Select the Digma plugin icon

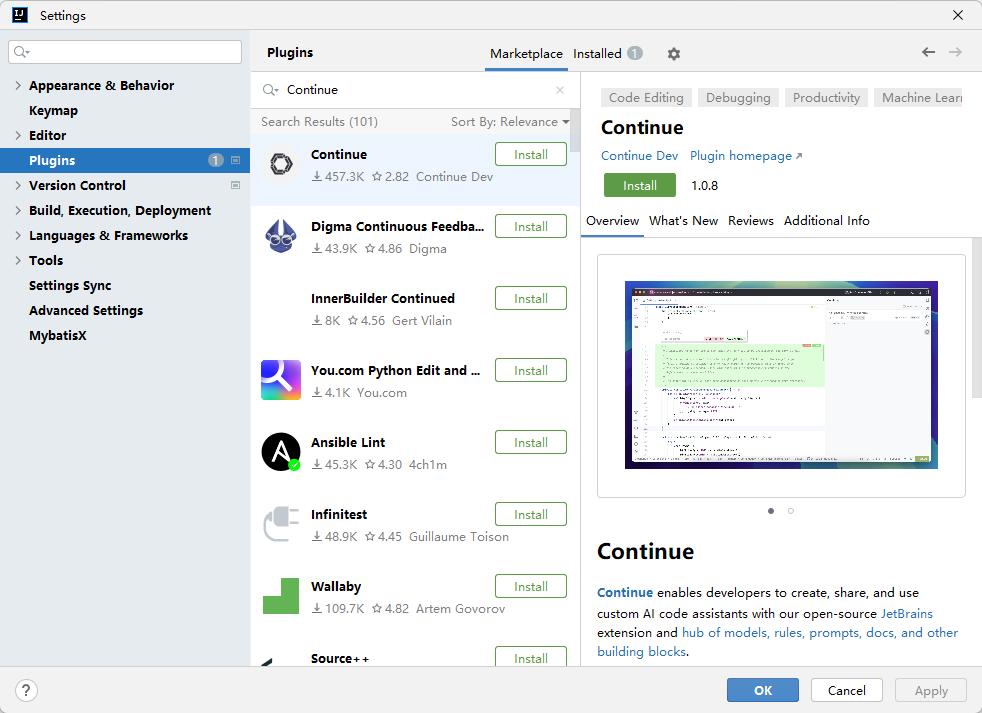coord(280,237)
